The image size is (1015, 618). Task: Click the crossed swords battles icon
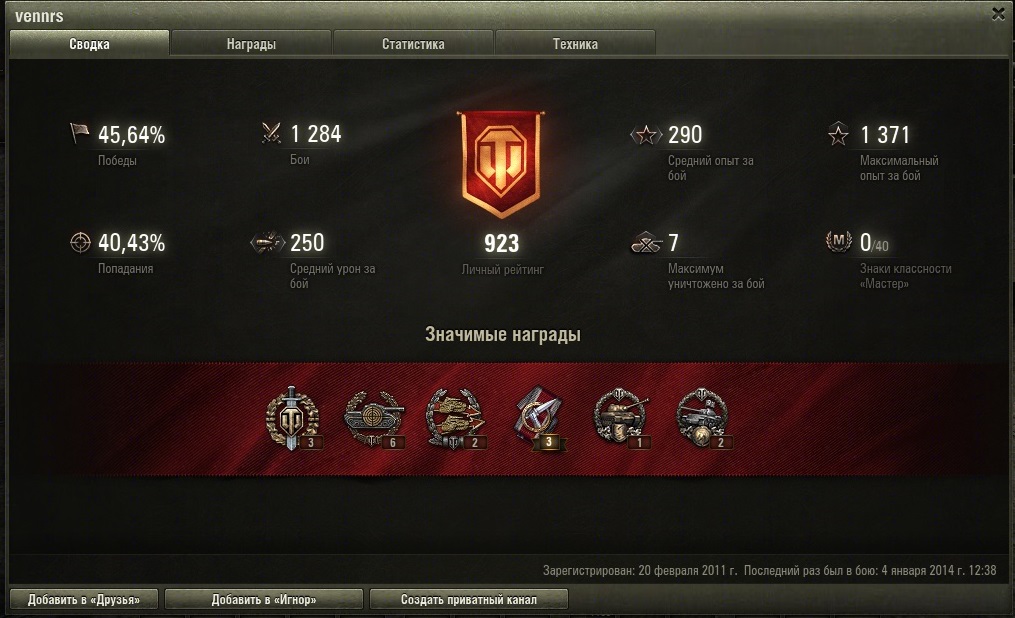(x=271, y=133)
